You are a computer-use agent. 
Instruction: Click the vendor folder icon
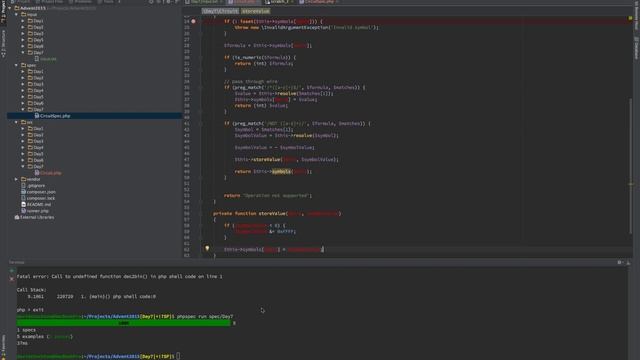click(23, 179)
